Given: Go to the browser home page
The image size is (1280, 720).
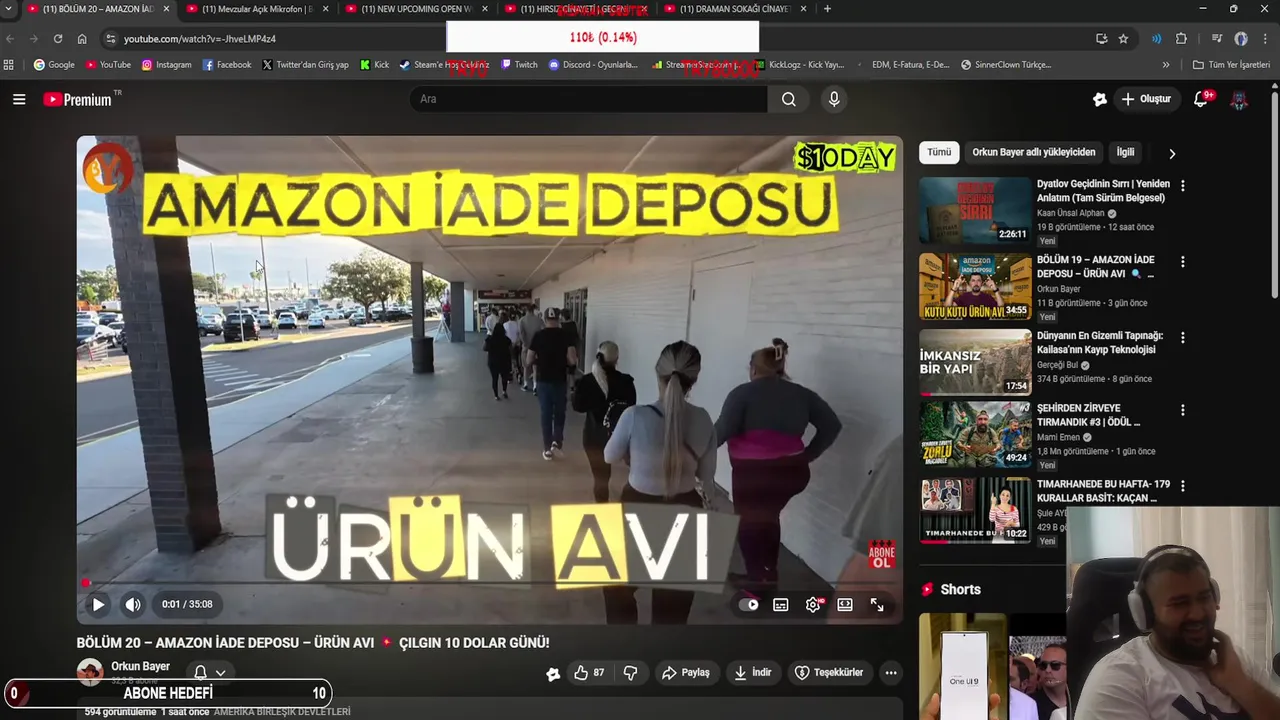Looking at the screenshot, I should pos(82,39).
